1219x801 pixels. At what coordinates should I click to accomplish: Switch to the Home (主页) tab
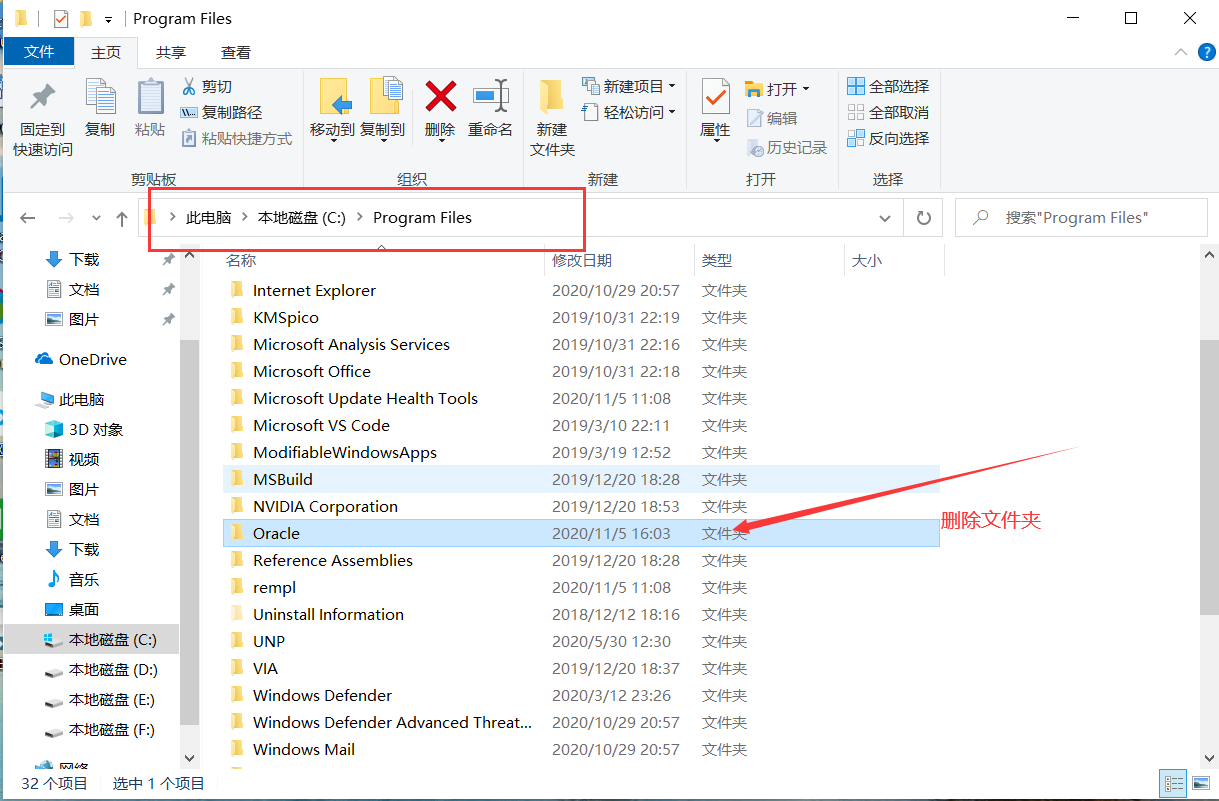tap(106, 53)
